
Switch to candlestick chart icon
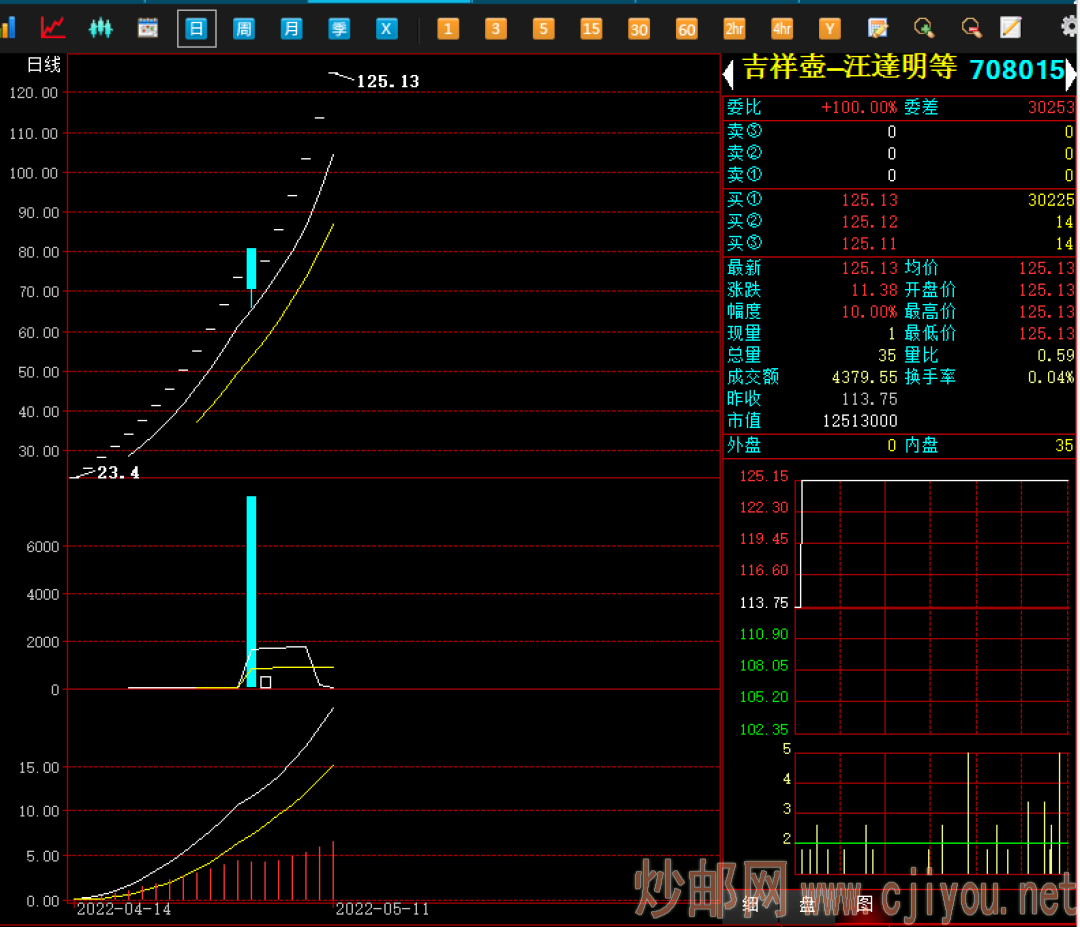point(100,28)
